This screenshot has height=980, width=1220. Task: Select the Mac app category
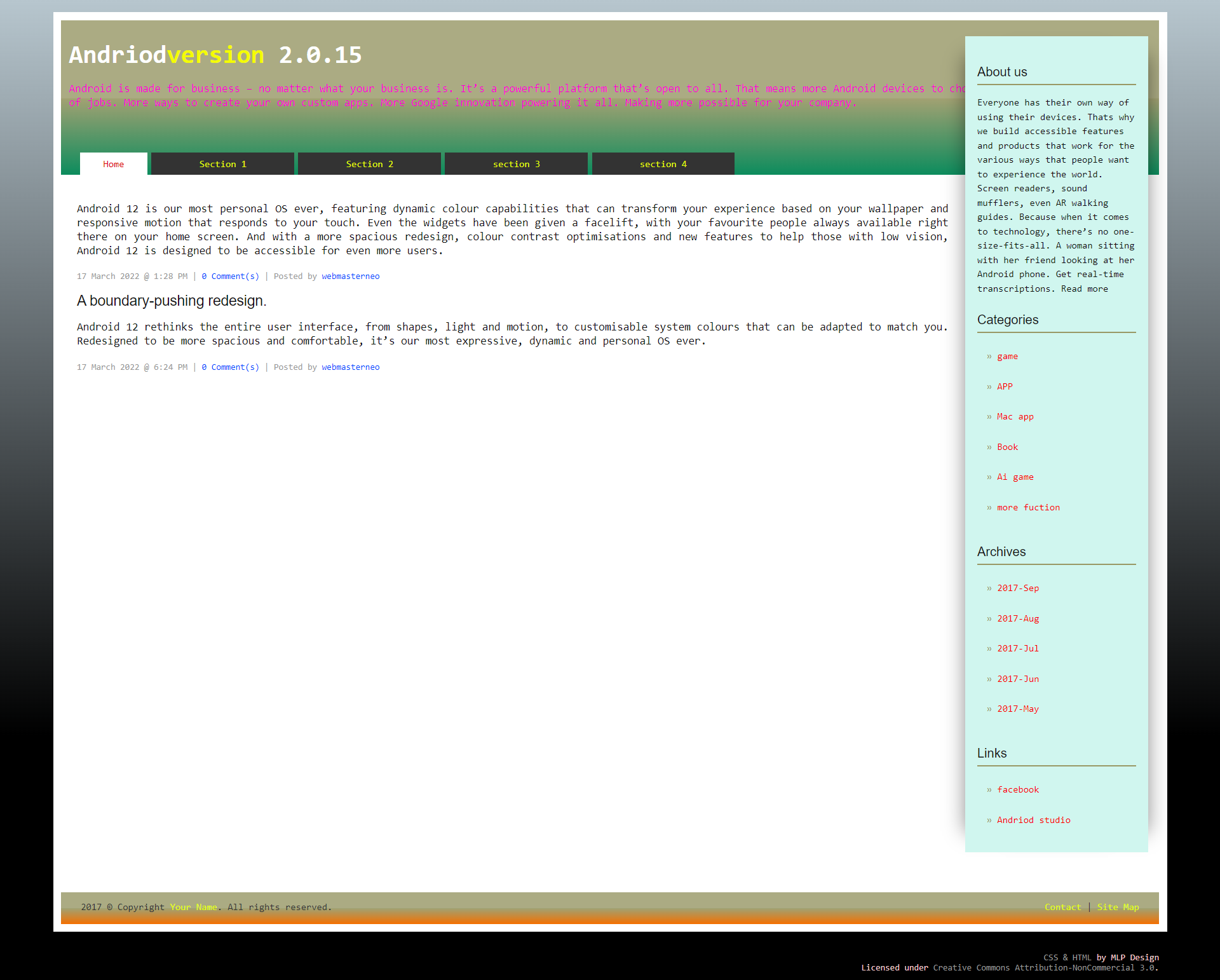click(1015, 416)
